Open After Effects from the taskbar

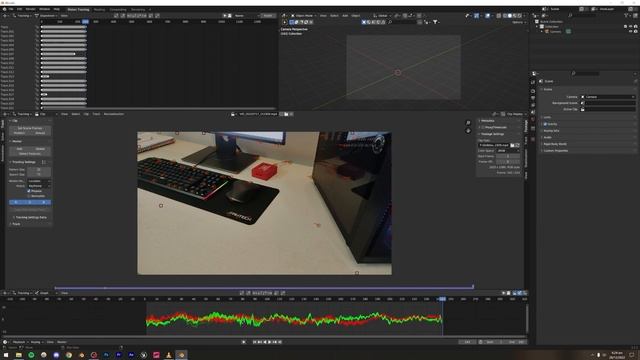pos(131,355)
